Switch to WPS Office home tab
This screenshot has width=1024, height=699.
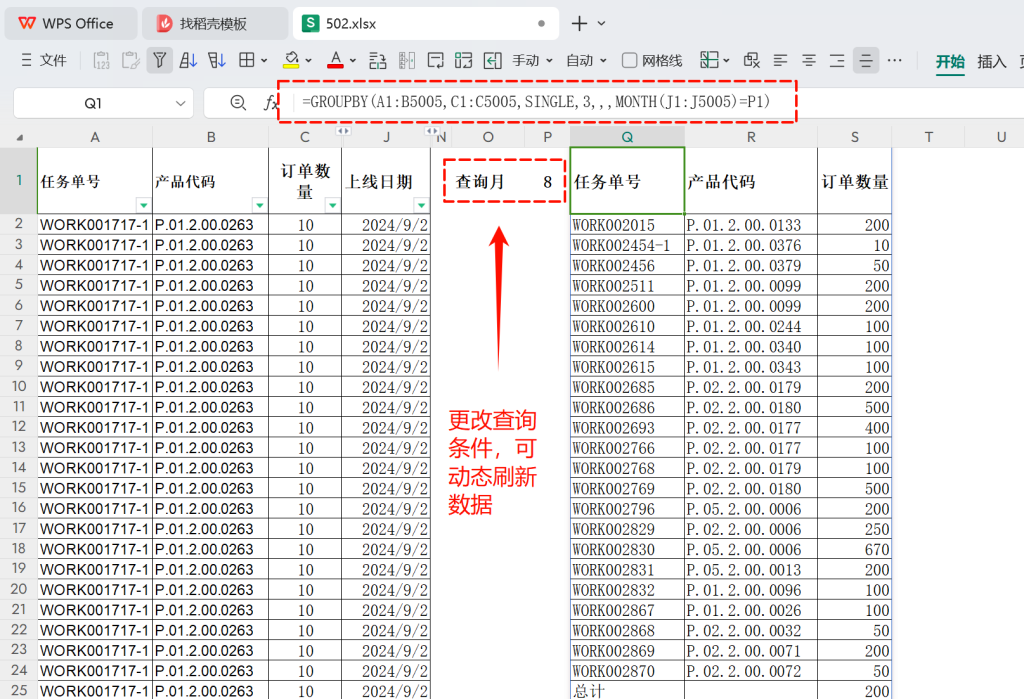(71, 24)
